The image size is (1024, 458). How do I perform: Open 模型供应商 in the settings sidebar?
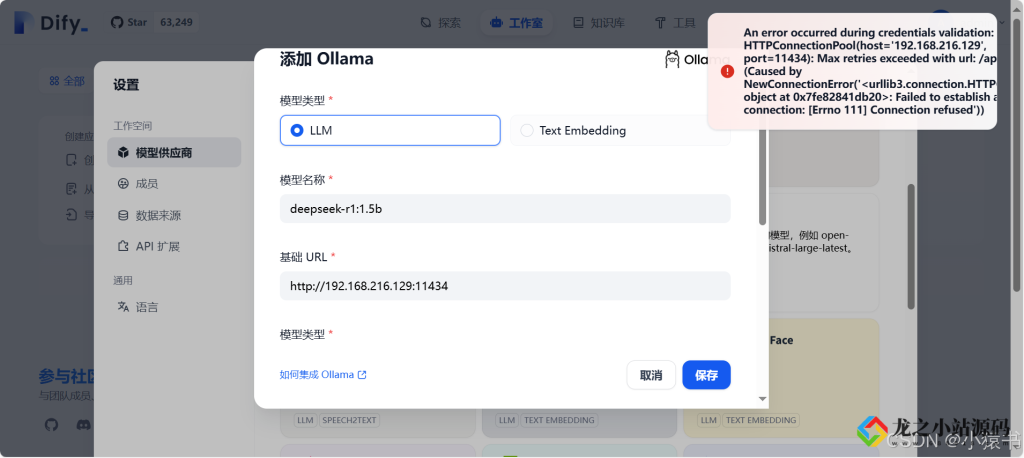coord(174,152)
